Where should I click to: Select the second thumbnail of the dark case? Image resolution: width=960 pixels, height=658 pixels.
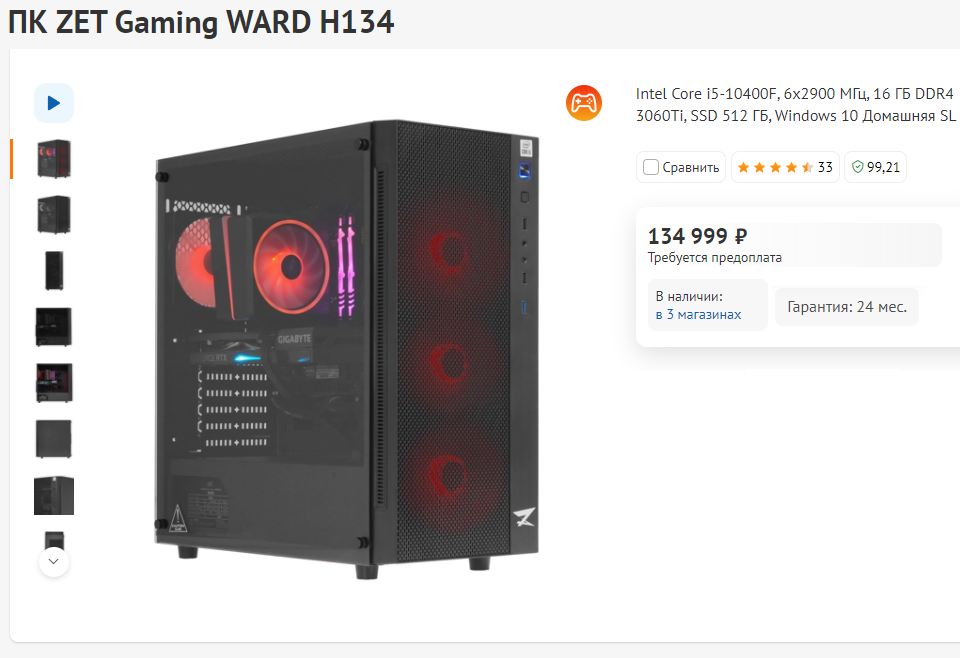pos(54,214)
